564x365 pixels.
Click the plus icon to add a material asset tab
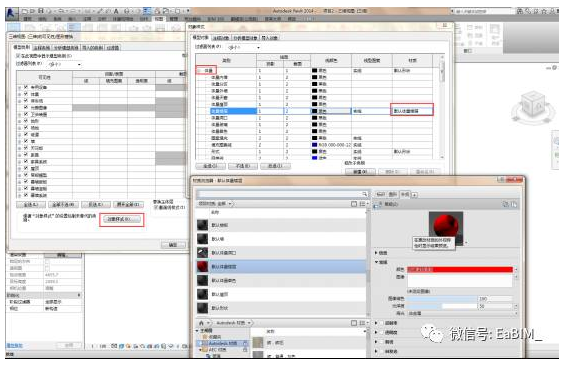pos(414,195)
